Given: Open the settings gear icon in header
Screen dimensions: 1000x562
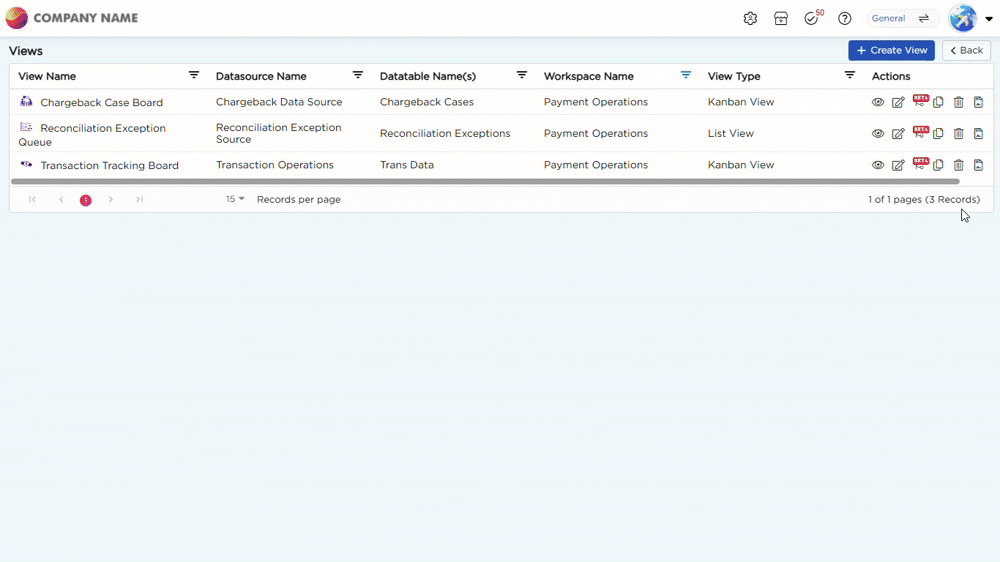Looking at the screenshot, I should click(x=750, y=18).
